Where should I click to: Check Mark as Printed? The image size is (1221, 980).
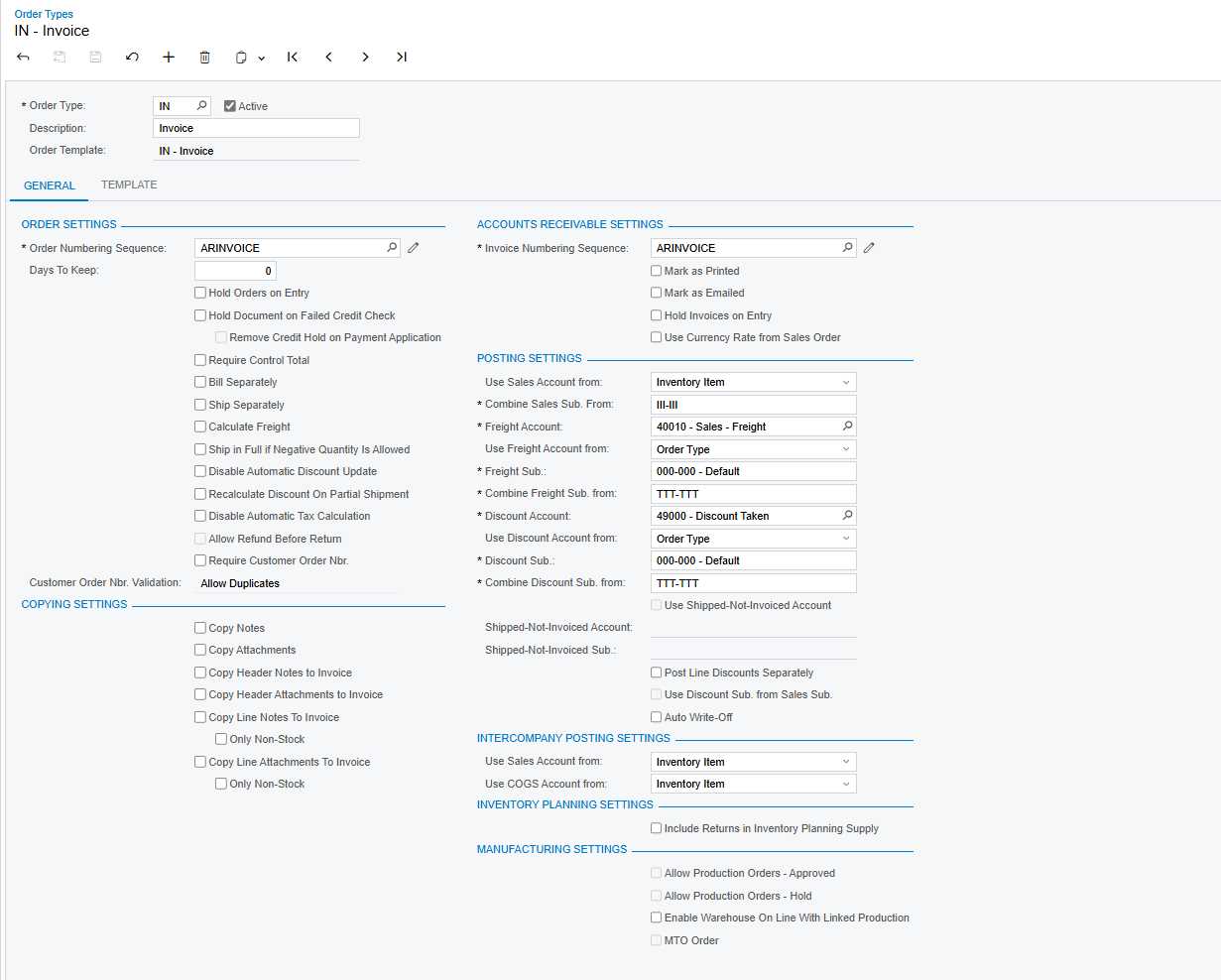656,271
